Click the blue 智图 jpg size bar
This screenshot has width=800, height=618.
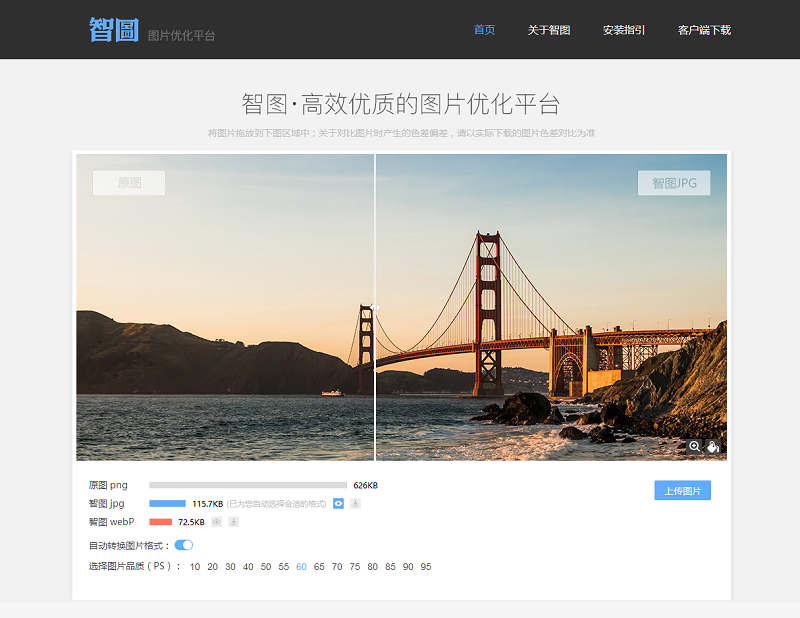[167, 503]
